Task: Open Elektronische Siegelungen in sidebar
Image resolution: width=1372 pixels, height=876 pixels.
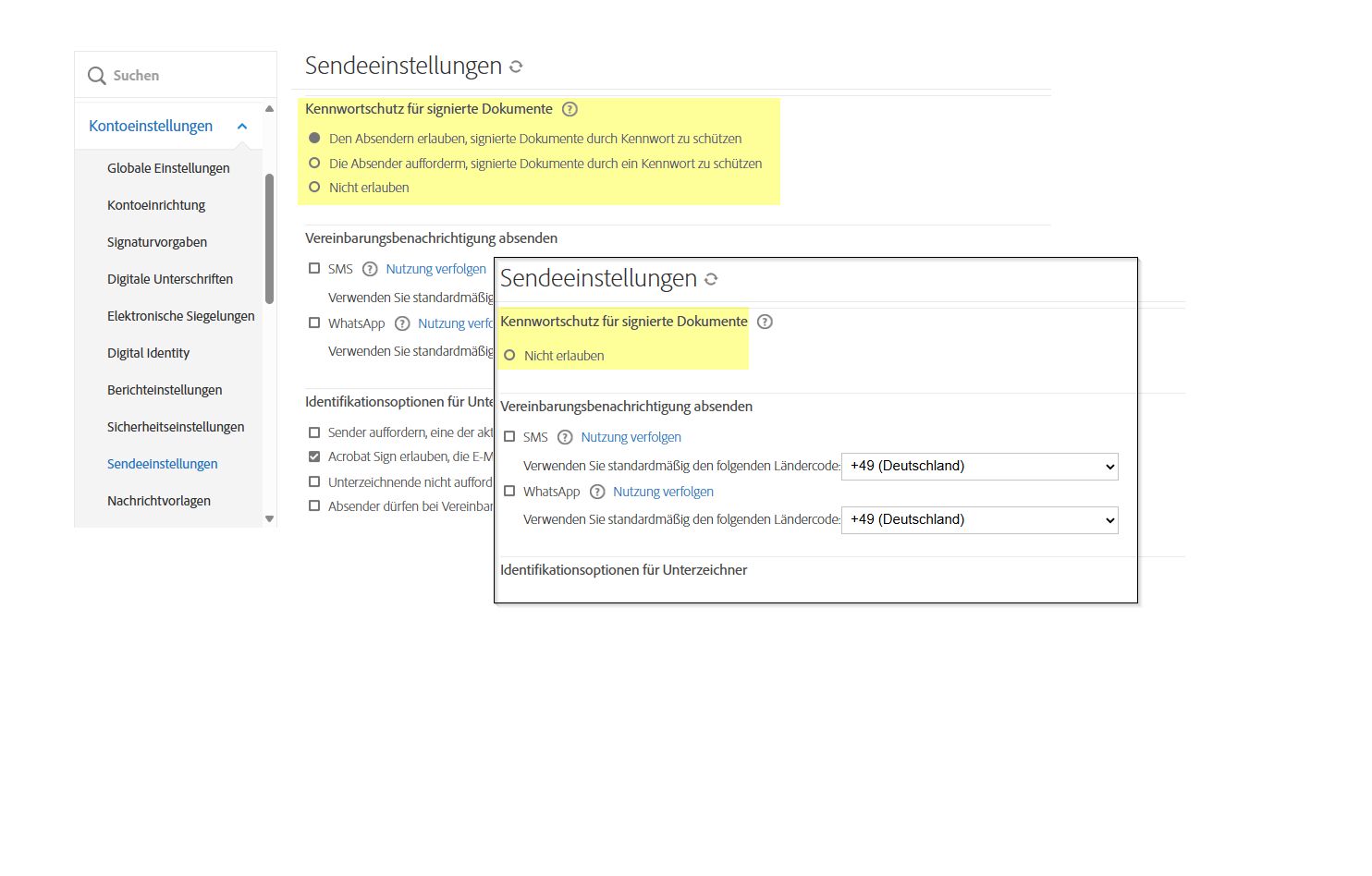Action: click(181, 316)
